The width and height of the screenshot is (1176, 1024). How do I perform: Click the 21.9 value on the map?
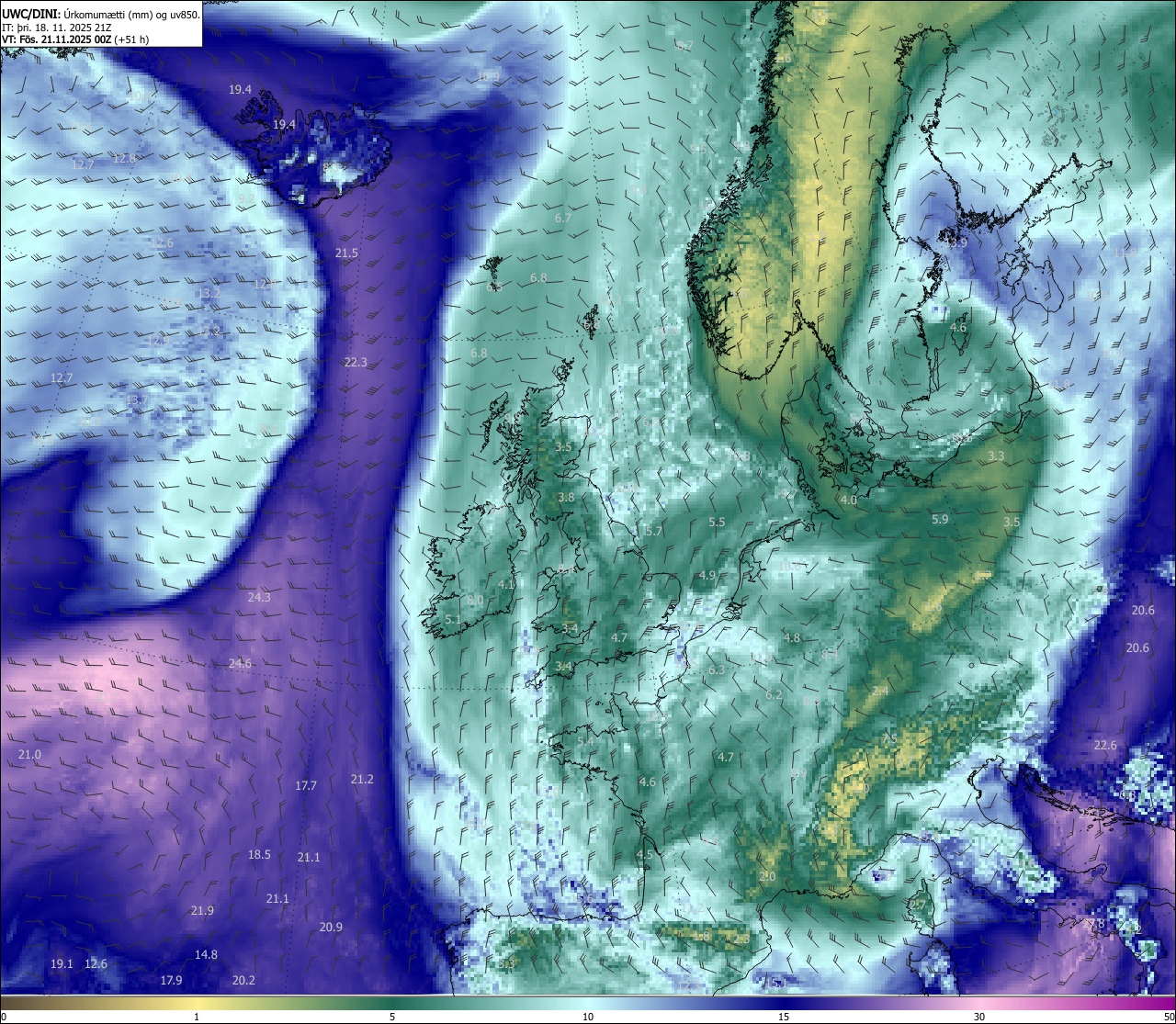click(x=202, y=911)
